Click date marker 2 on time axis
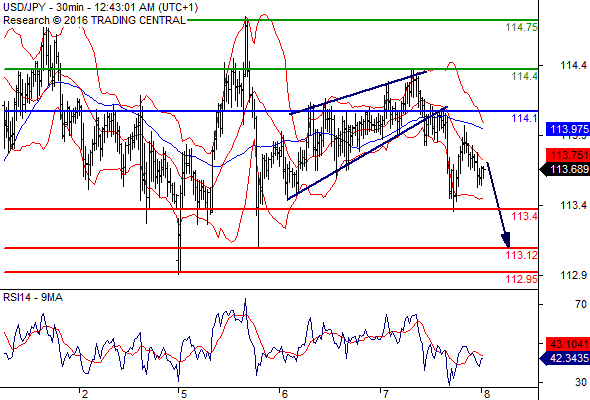The image size is (590, 400). point(85,394)
